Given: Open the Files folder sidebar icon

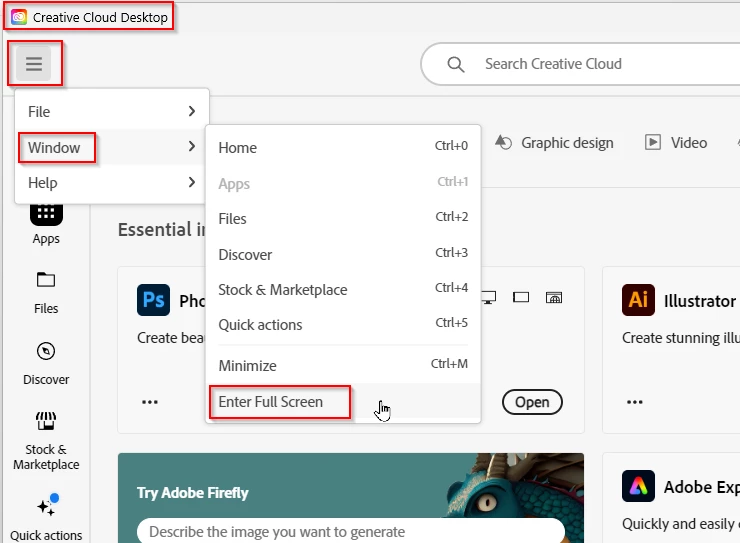Looking at the screenshot, I should [x=46, y=279].
